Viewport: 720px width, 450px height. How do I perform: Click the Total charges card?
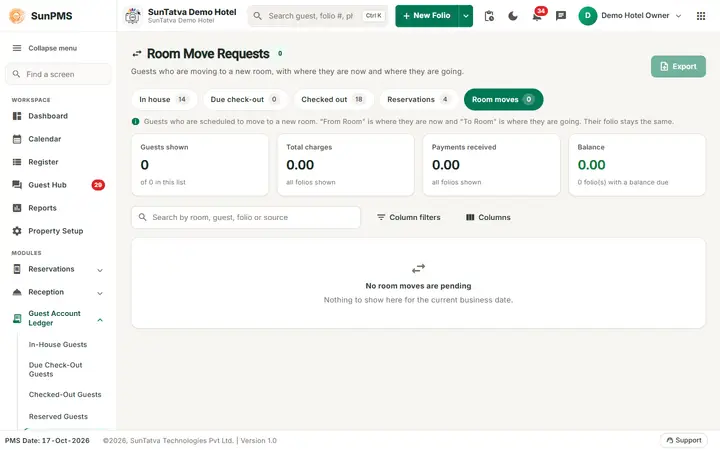[346, 165]
